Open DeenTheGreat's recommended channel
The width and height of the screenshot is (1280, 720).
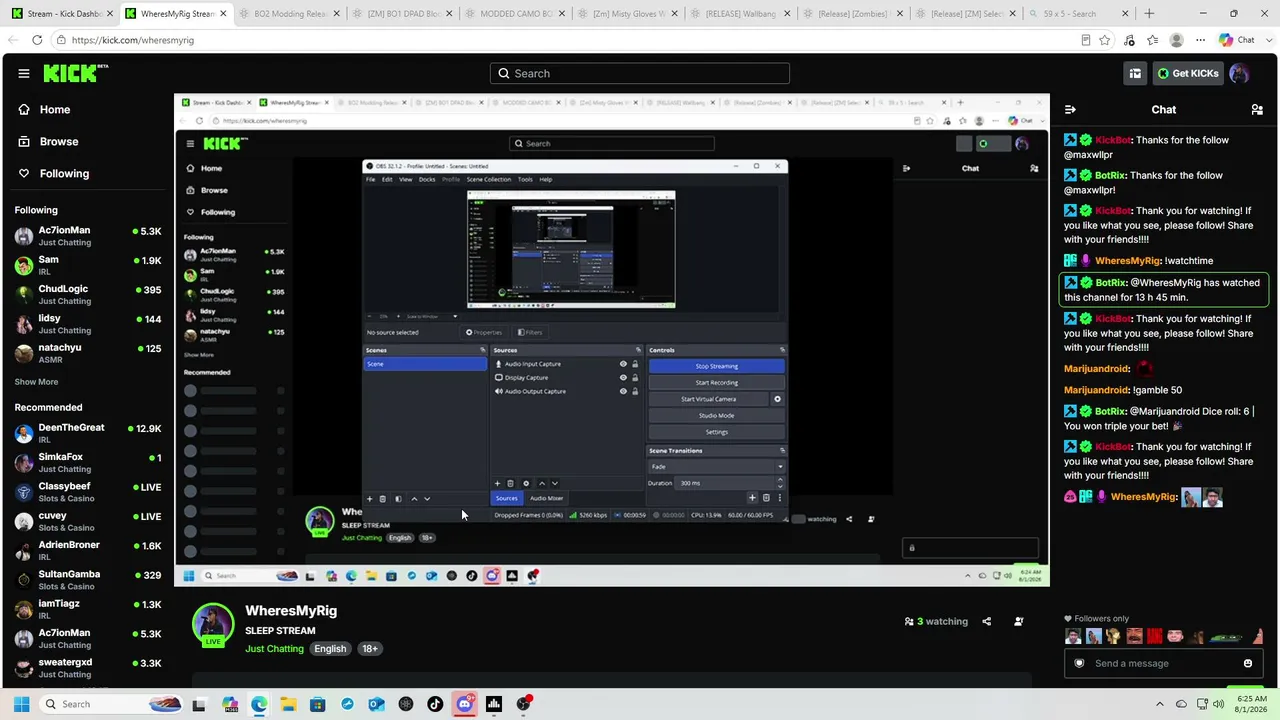pyautogui.click(x=88, y=433)
